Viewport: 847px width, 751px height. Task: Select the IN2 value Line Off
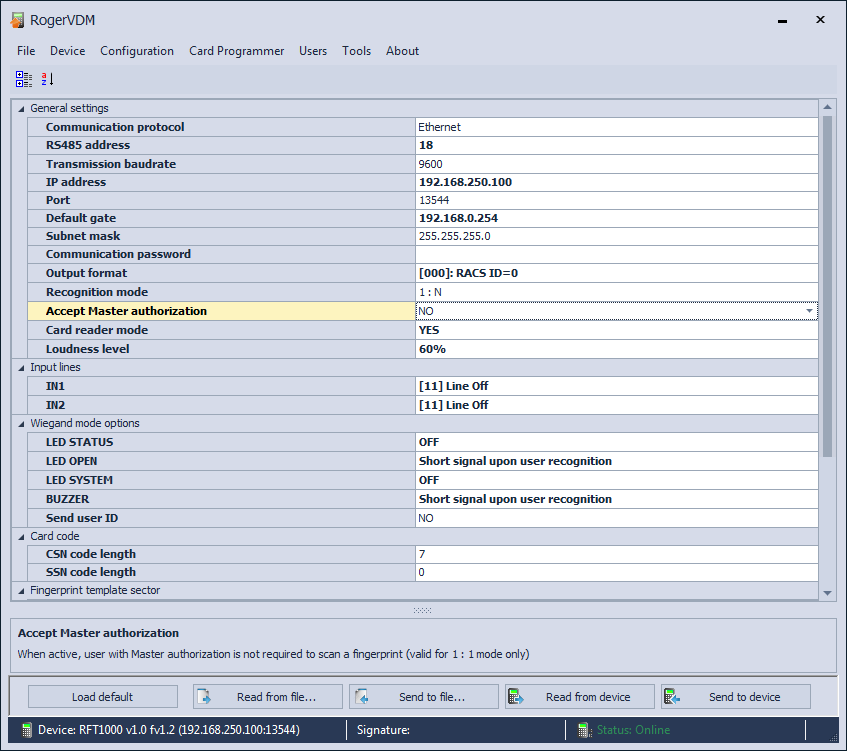(x=617, y=405)
